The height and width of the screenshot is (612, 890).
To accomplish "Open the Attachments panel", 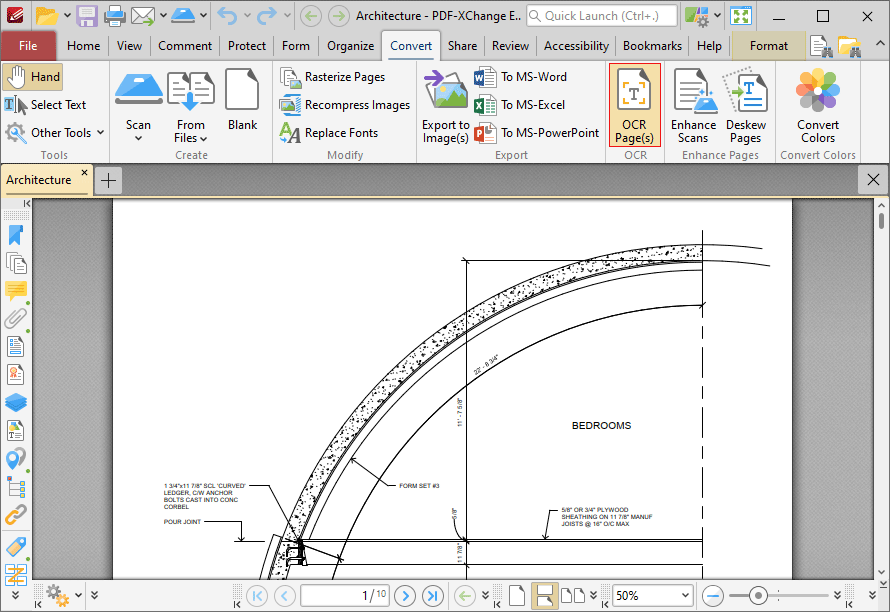I will tap(15, 318).
